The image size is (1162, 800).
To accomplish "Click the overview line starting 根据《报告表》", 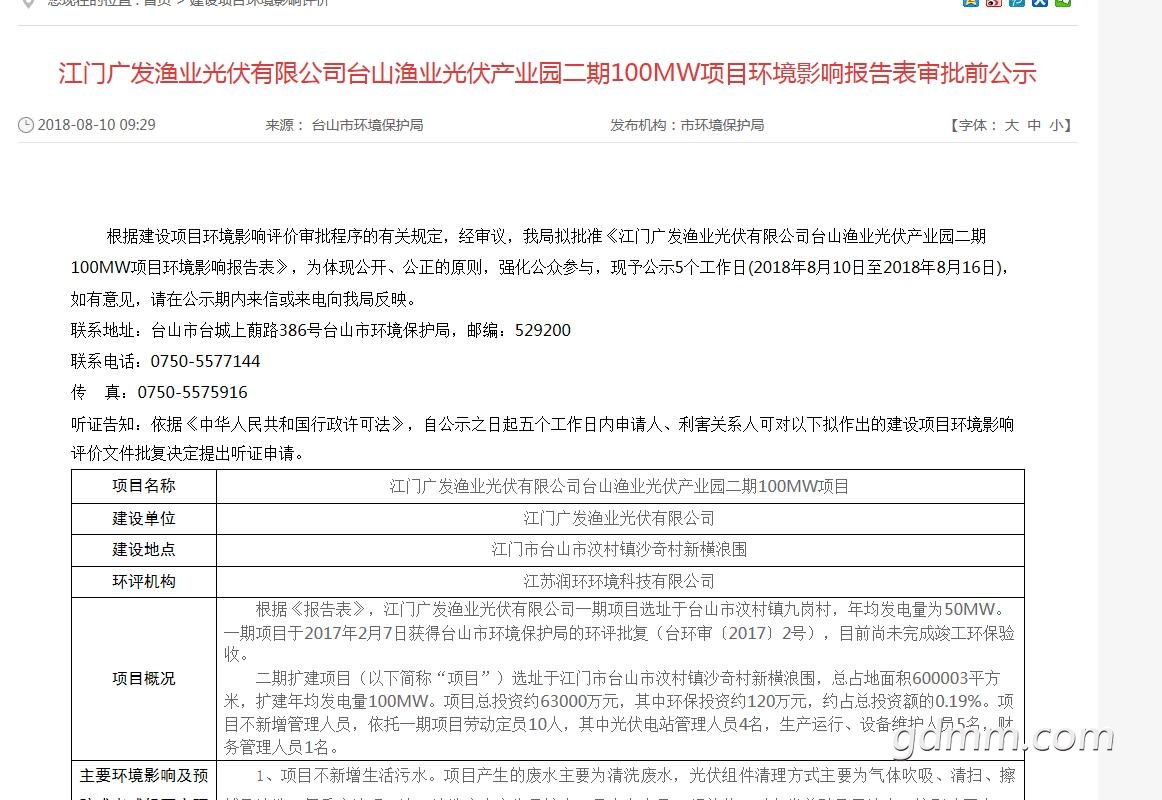I will pyautogui.click(x=631, y=610).
